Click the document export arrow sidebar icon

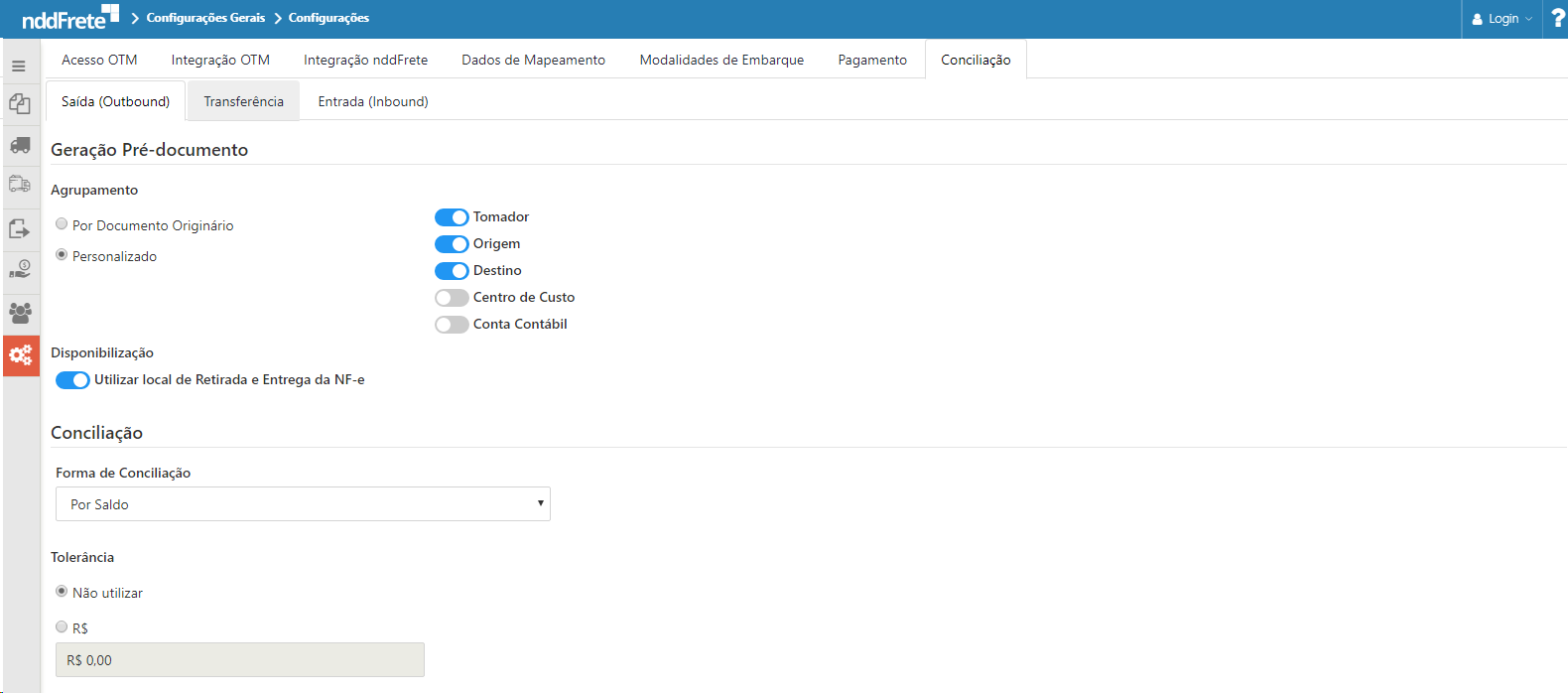[20, 228]
